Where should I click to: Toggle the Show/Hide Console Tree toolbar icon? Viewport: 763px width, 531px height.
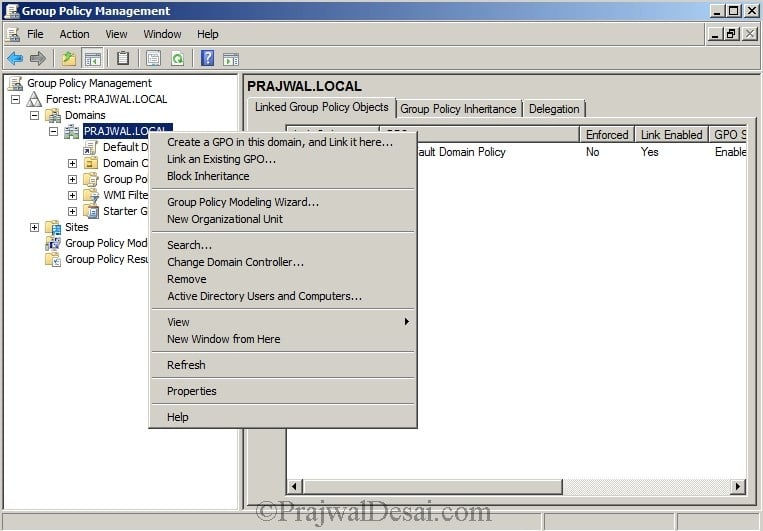tap(92, 59)
